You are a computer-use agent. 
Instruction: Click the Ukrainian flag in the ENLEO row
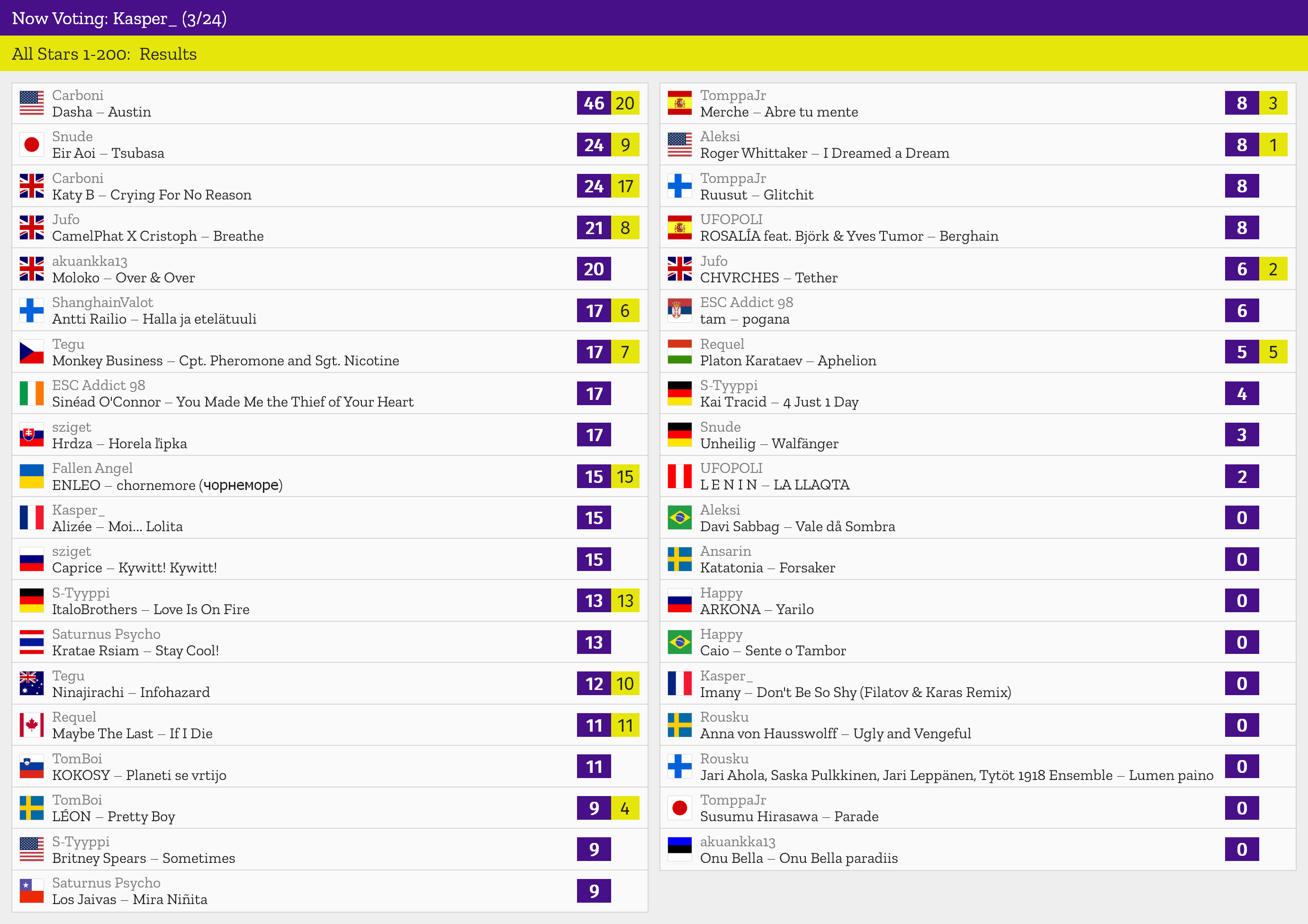(x=31, y=476)
